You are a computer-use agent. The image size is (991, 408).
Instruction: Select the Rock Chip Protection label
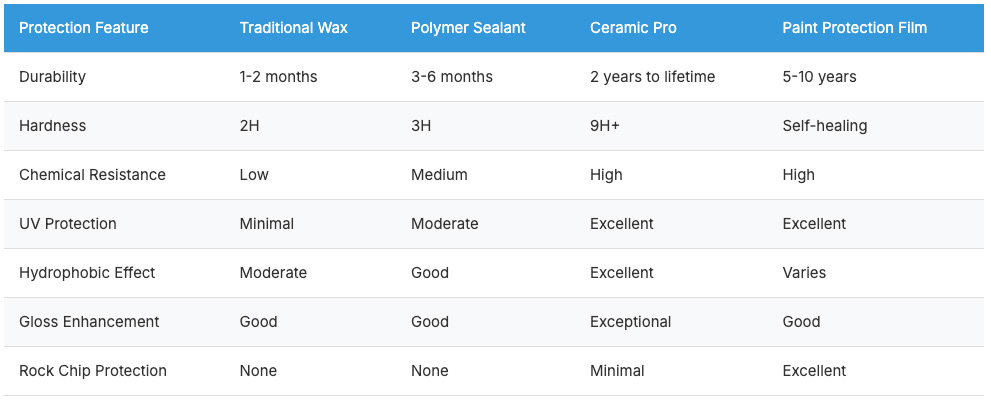pyautogui.click(x=93, y=371)
